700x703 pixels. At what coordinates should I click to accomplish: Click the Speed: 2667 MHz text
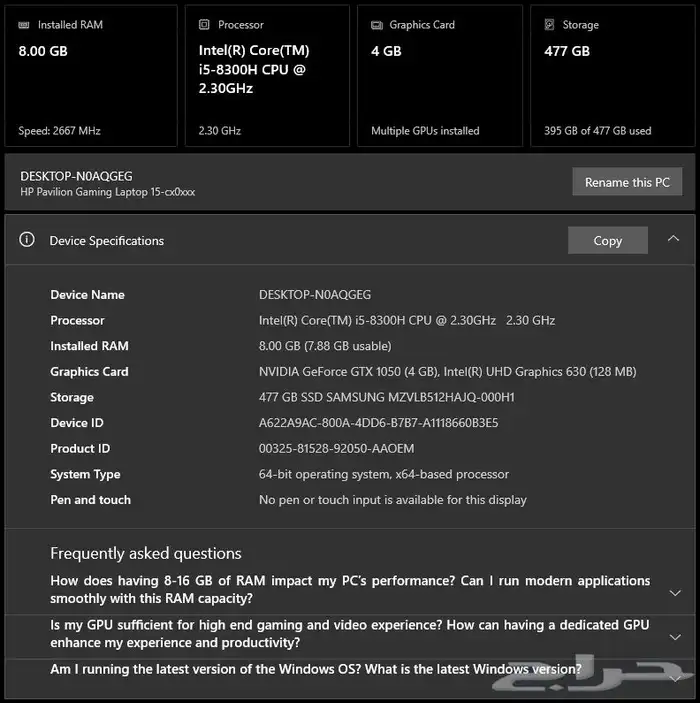[x=59, y=131]
